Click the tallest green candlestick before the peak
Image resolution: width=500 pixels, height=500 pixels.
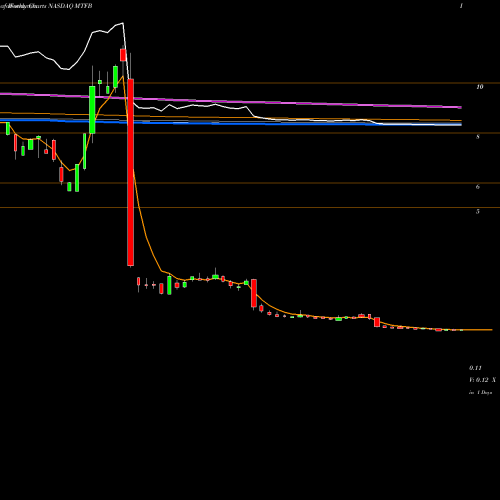pyautogui.click(x=92, y=110)
